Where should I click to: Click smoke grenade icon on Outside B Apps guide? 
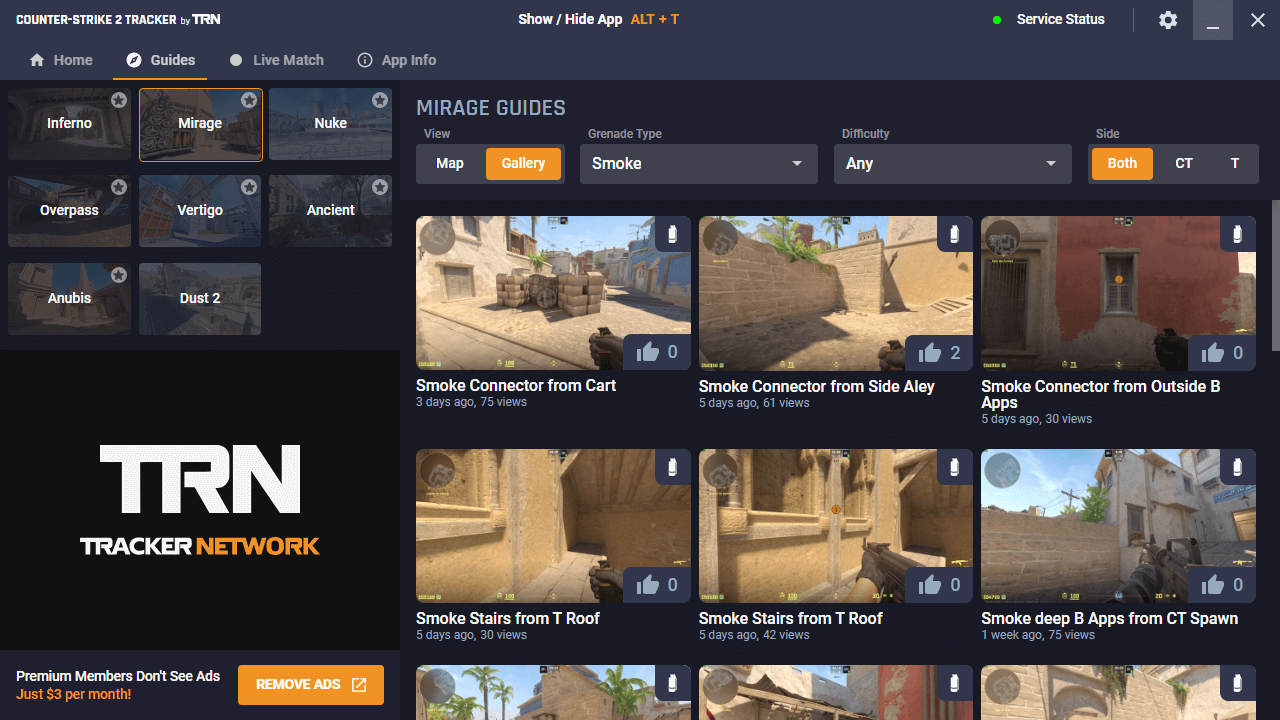pyautogui.click(x=1238, y=234)
